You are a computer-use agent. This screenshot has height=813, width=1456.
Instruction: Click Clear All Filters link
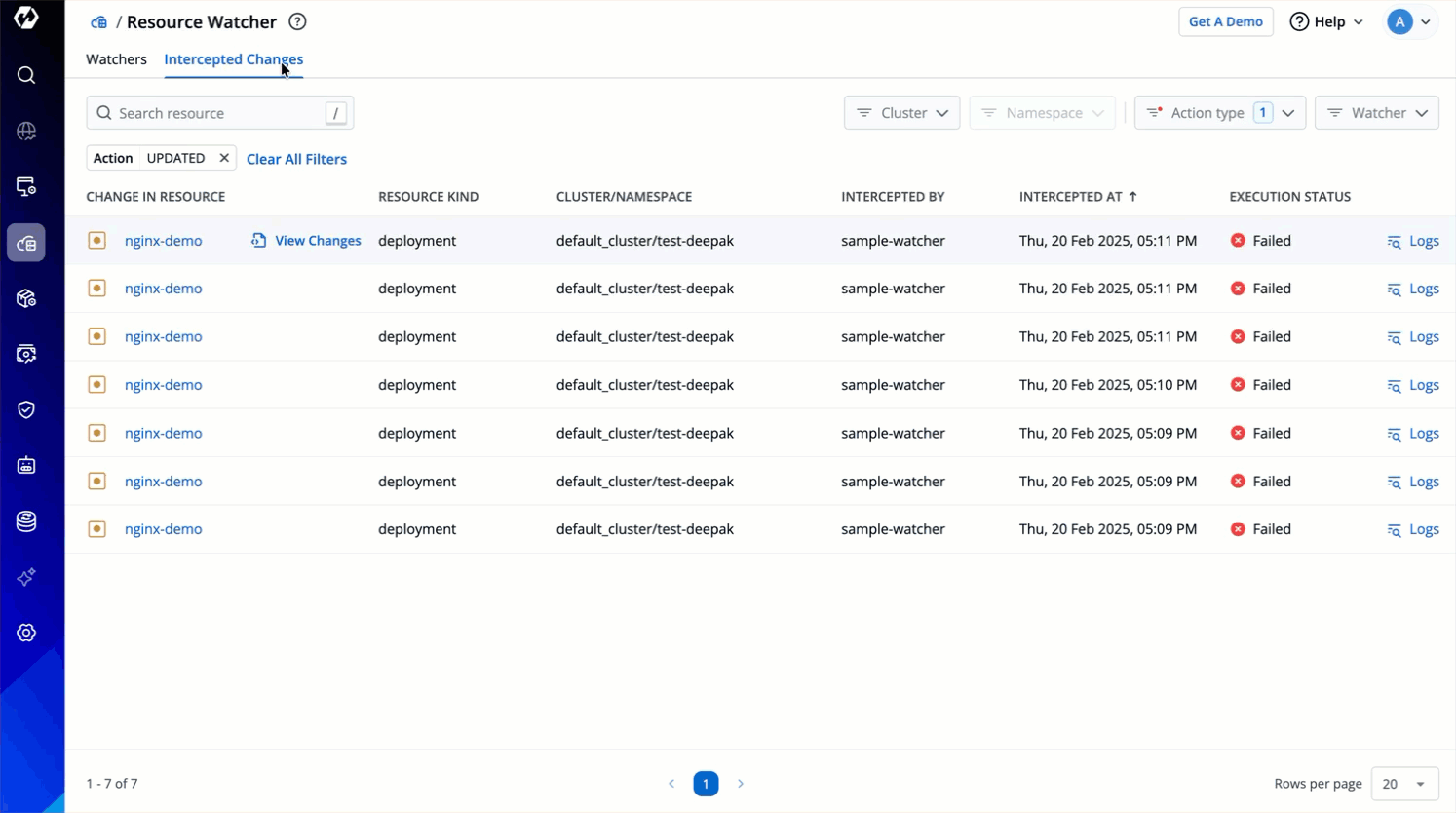coord(296,159)
